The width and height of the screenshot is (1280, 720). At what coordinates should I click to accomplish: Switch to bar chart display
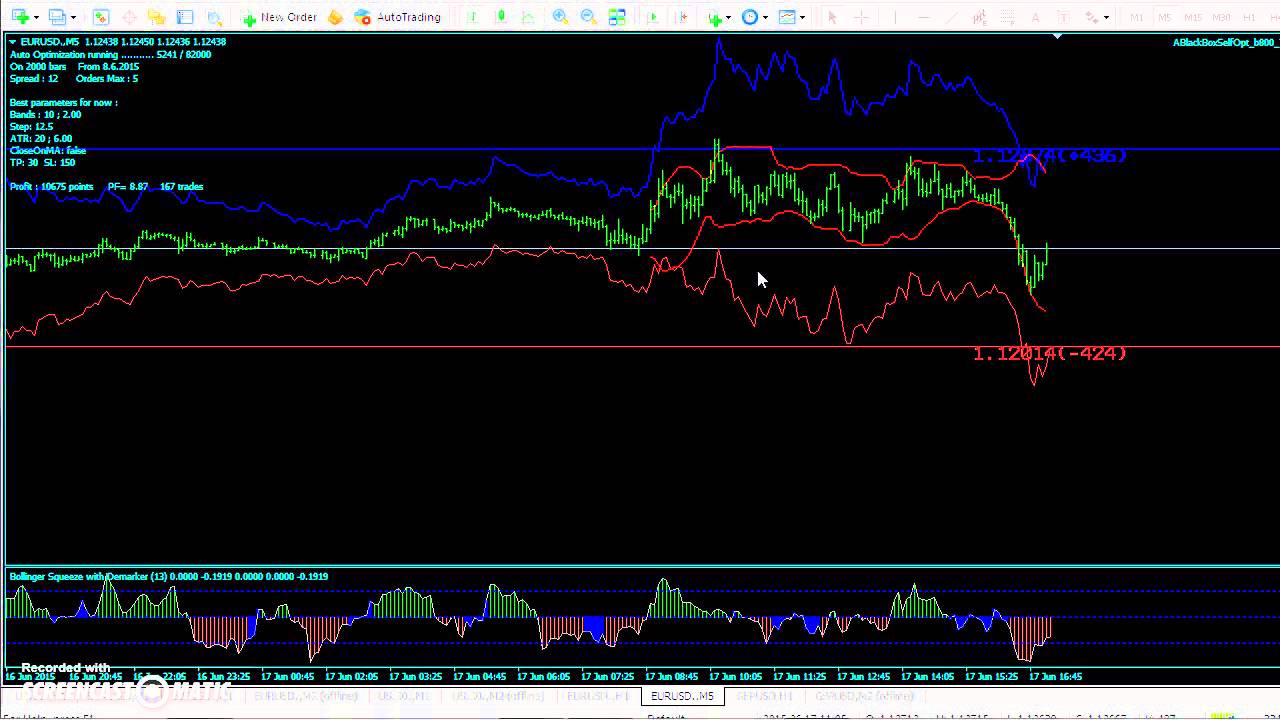coord(473,17)
